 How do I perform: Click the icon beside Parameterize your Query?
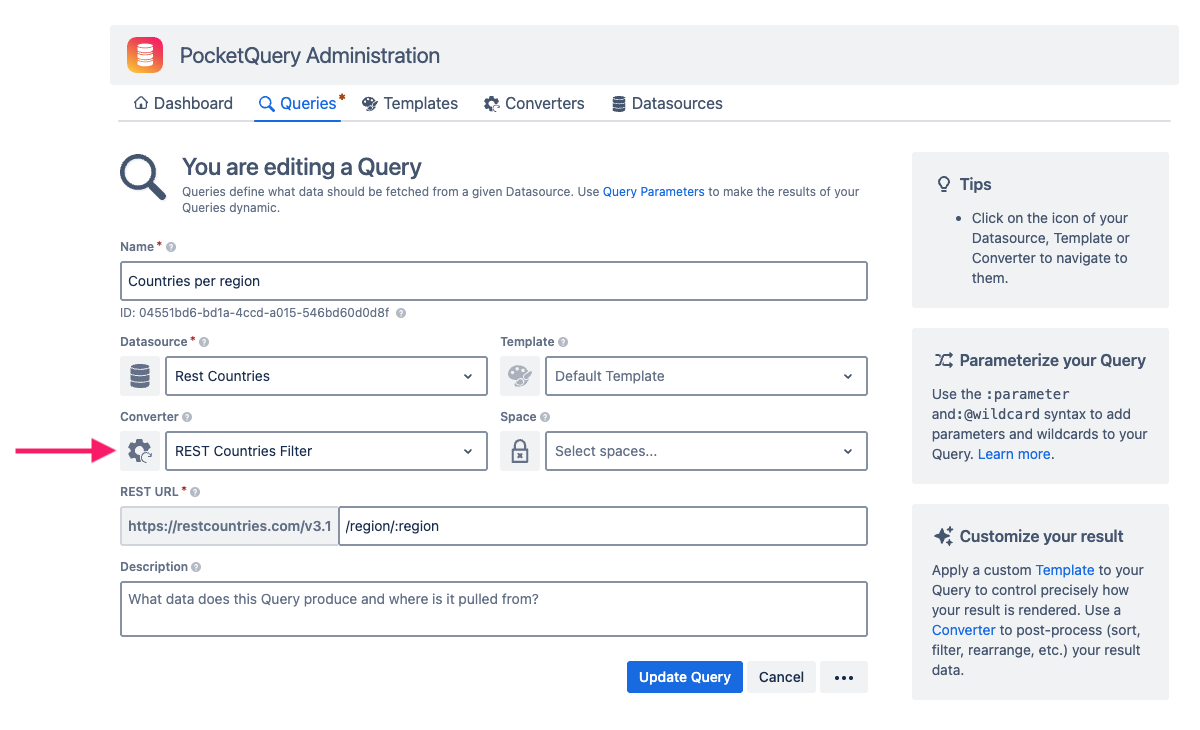pyautogui.click(x=941, y=360)
